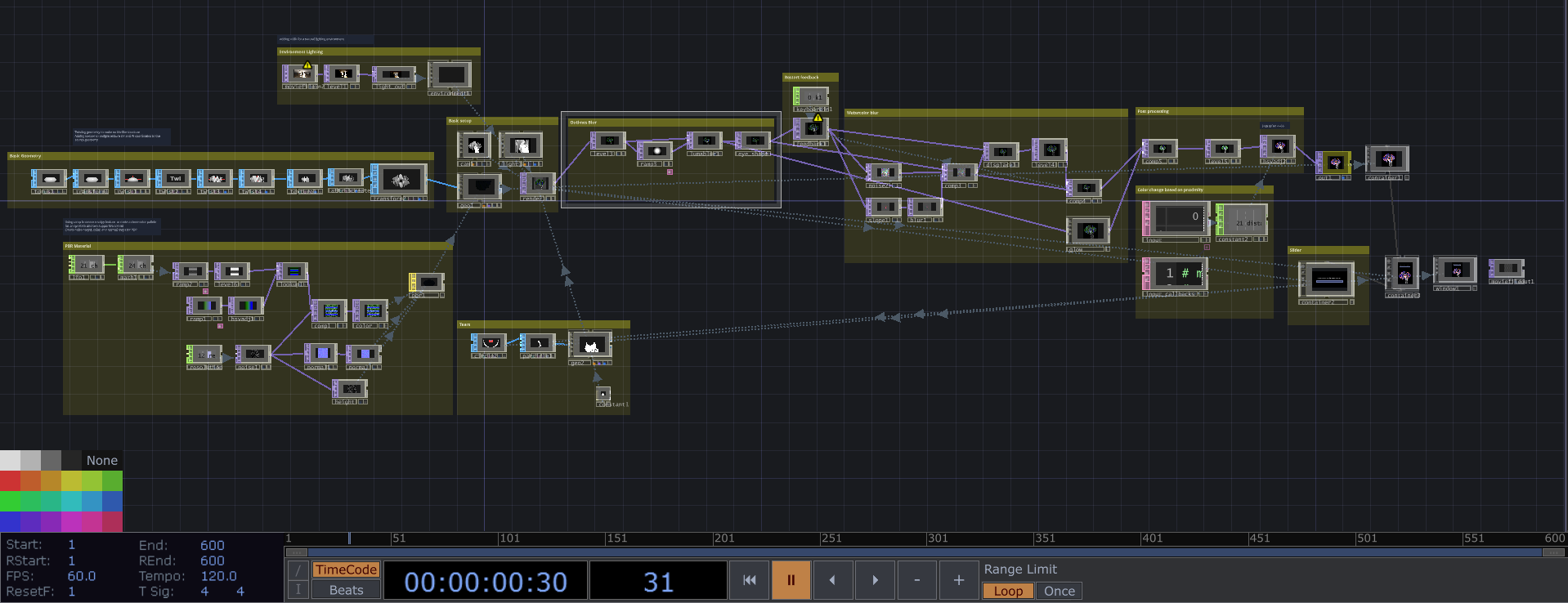Pause timeline playback

pos(791,580)
